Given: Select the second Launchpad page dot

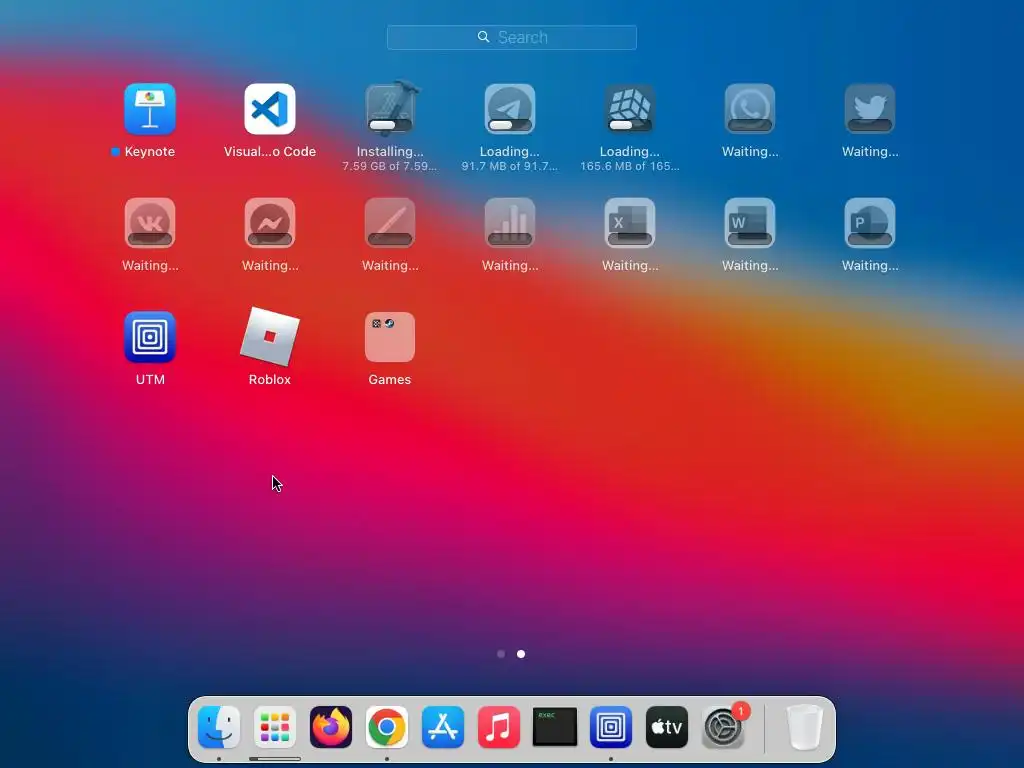Looking at the screenshot, I should click(x=521, y=654).
